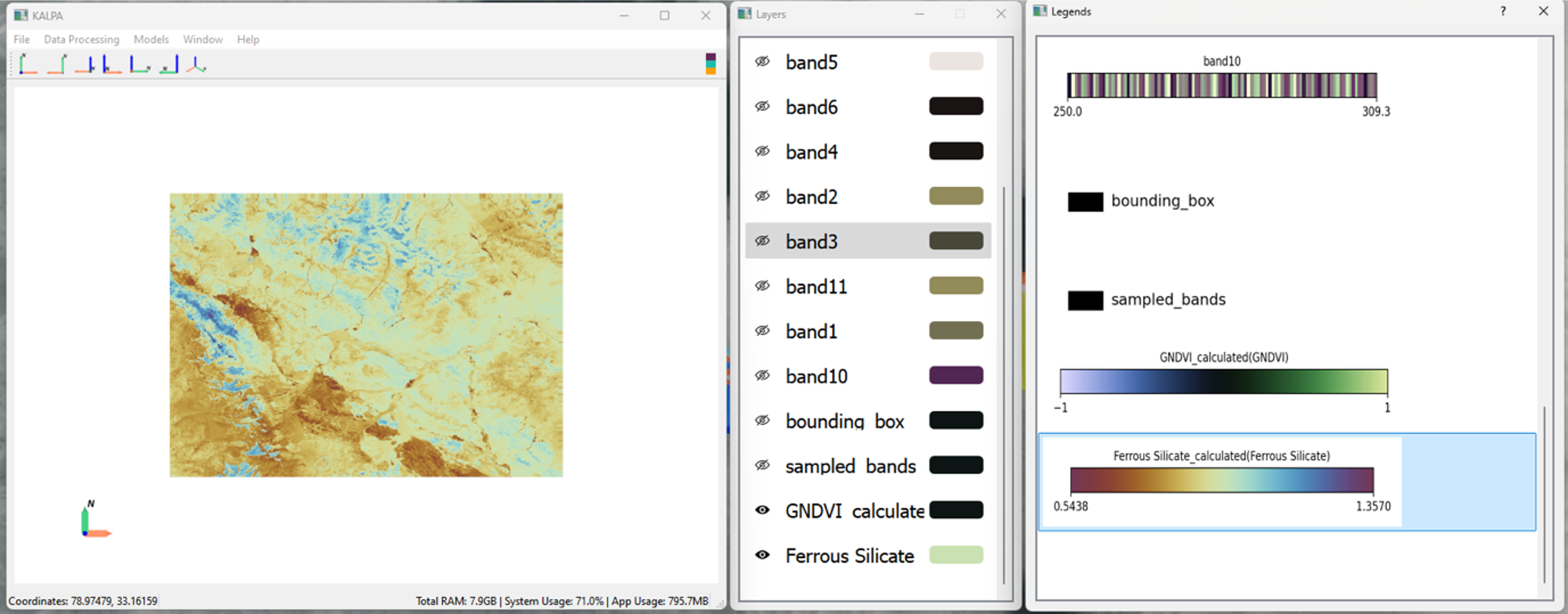Click GNDVI_calculated layer color swatch
This screenshot has width=1568, height=614.
pos(956,510)
